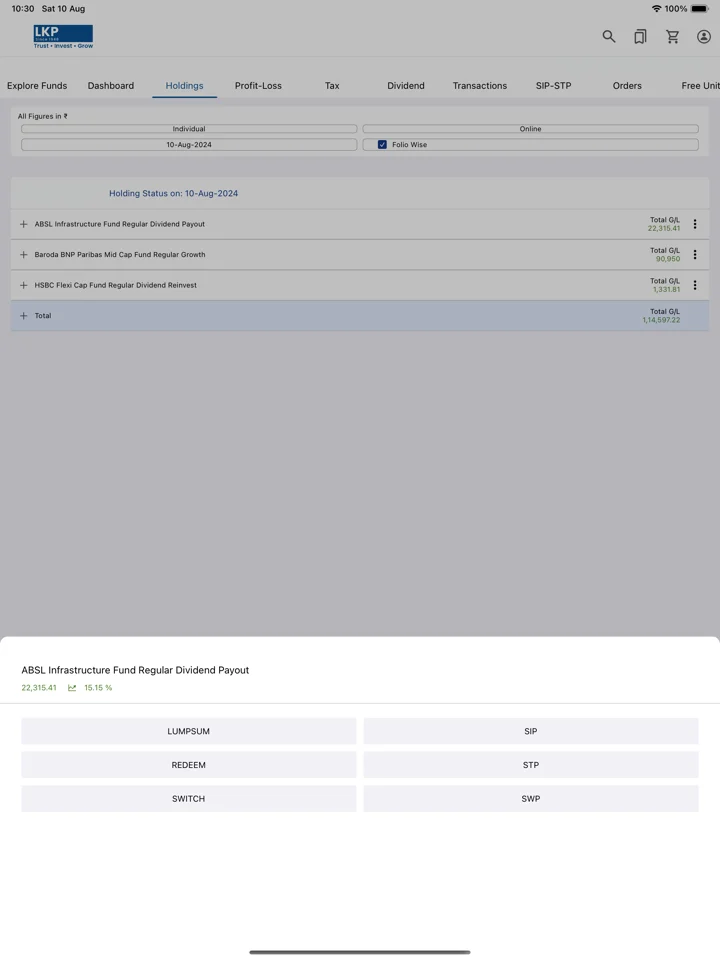Open the Individual holder dropdown

tap(189, 129)
